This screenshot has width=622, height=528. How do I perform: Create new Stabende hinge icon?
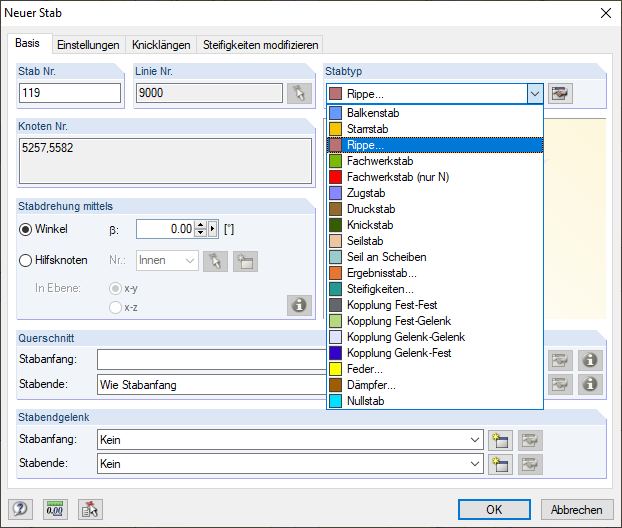pyautogui.click(x=500, y=464)
